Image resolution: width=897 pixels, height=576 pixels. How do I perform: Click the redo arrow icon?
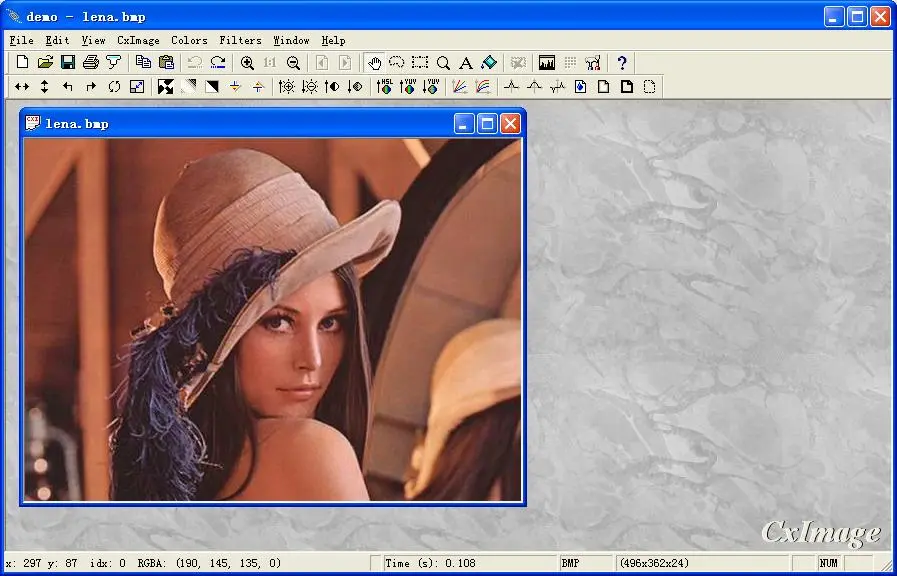(x=218, y=62)
